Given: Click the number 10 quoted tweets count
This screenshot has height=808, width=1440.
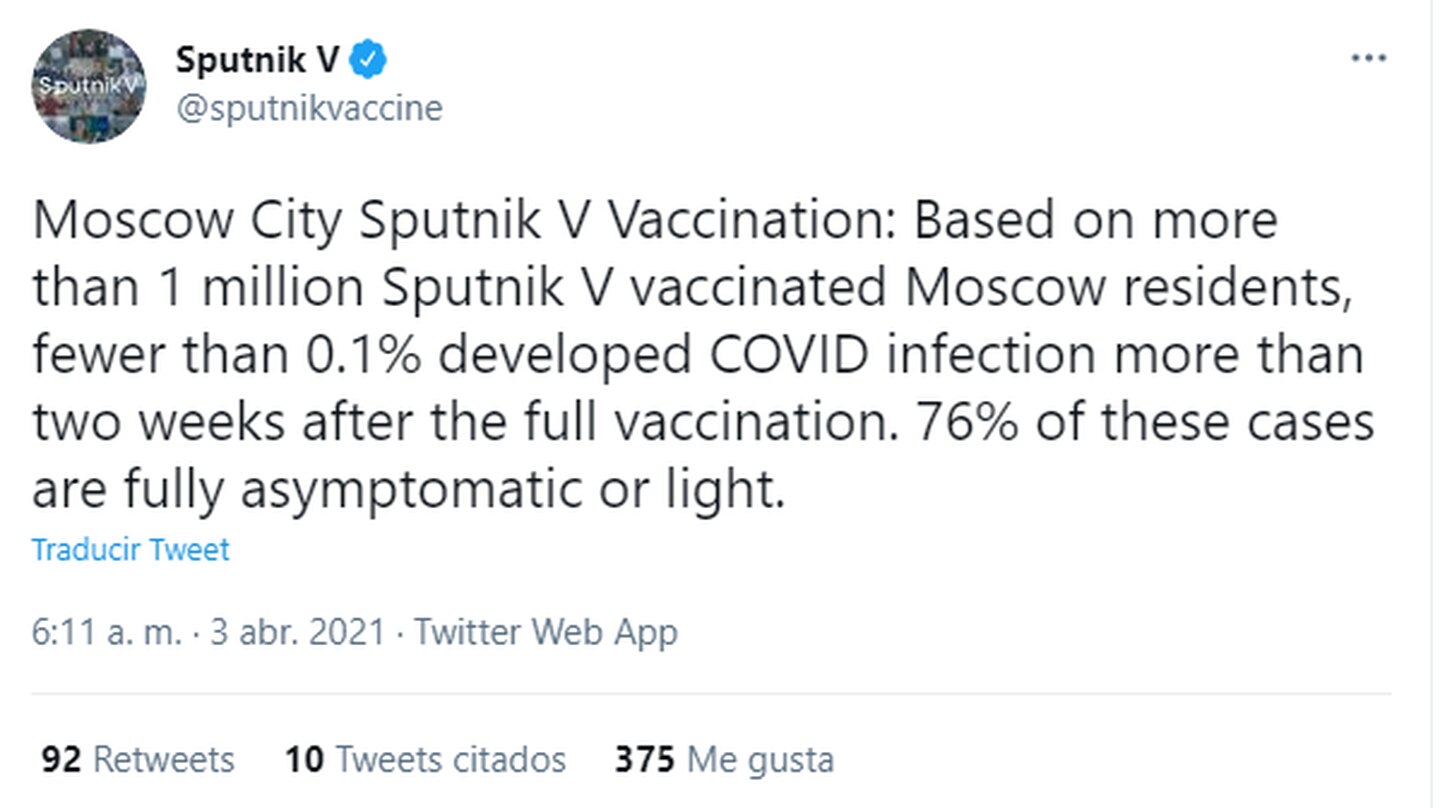Looking at the screenshot, I should tap(304, 759).
